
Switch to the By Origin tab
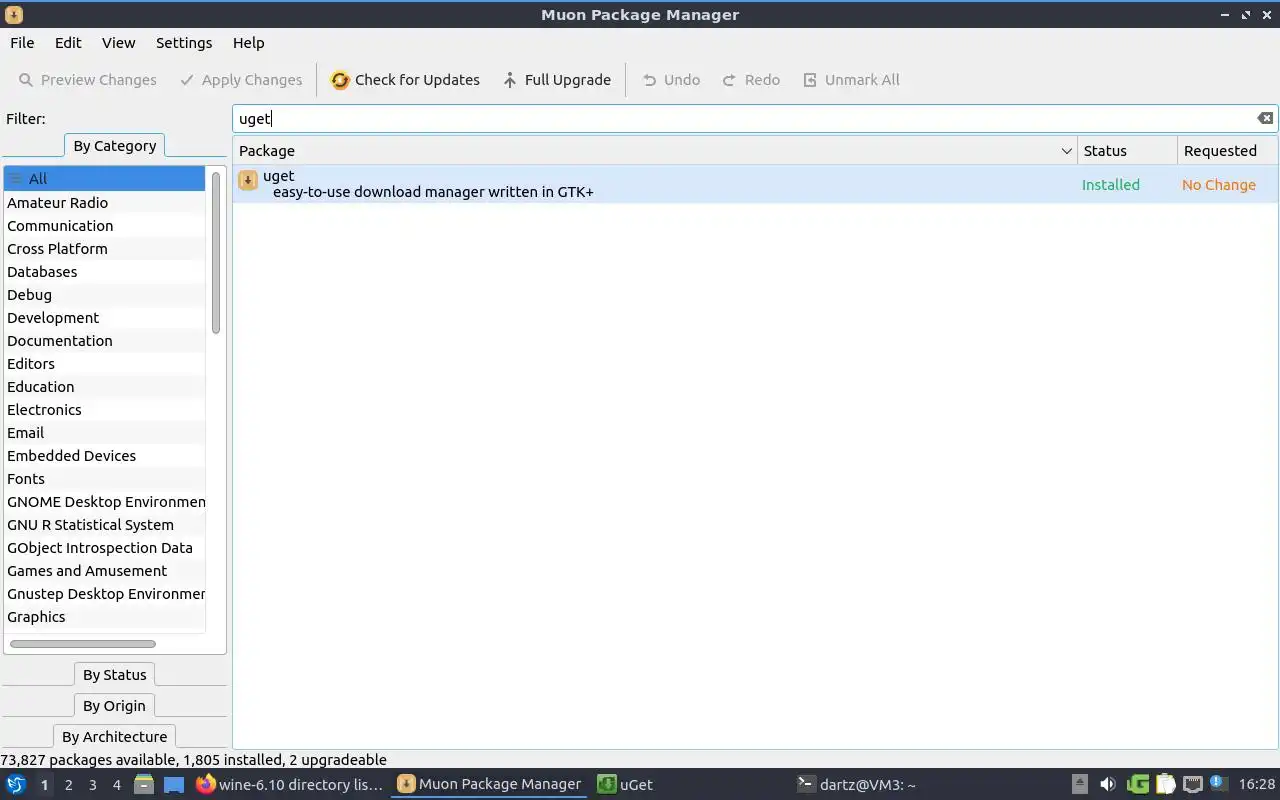pos(114,706)
